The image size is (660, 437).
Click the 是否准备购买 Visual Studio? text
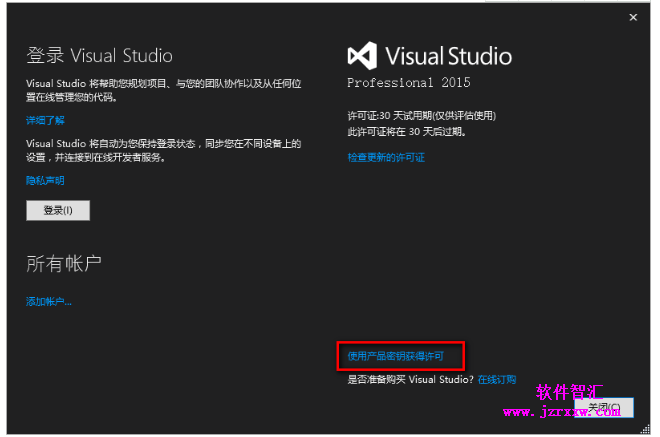[x=411, y=379]
